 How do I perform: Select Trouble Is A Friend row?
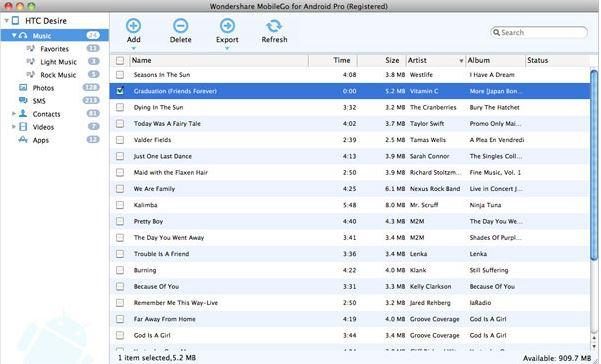(350, 254)
